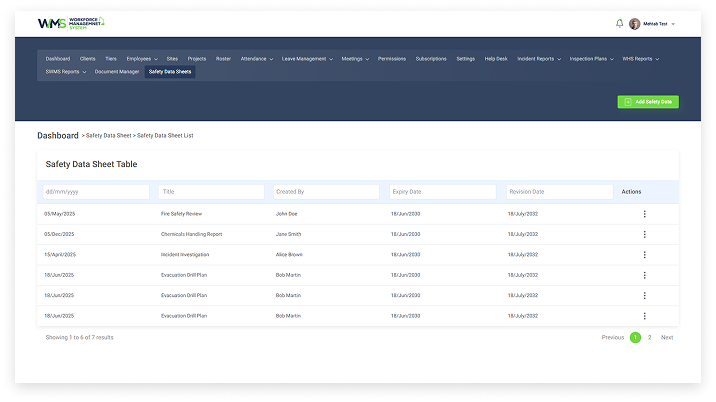Screen dimensions: 716x402
Task: Open actions menu for Fire Safety Review row
Action: tap(644, 213)
